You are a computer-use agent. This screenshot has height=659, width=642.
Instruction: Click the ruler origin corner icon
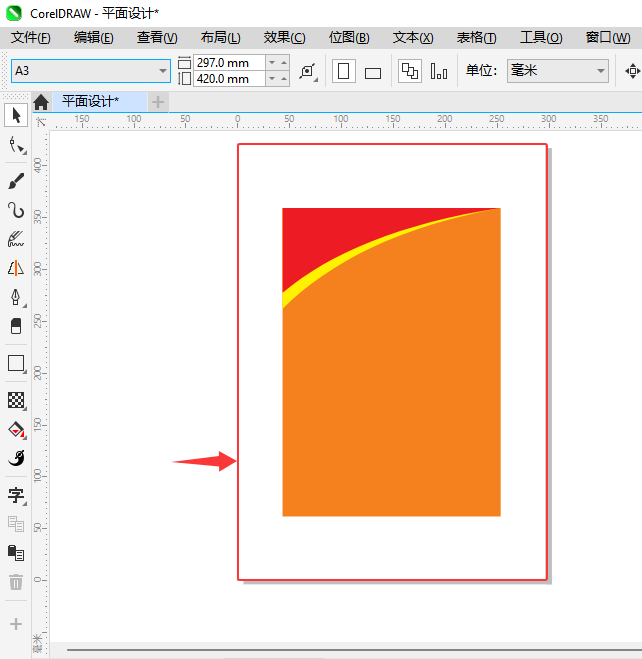pyautogui.click(x=41, y=122)
